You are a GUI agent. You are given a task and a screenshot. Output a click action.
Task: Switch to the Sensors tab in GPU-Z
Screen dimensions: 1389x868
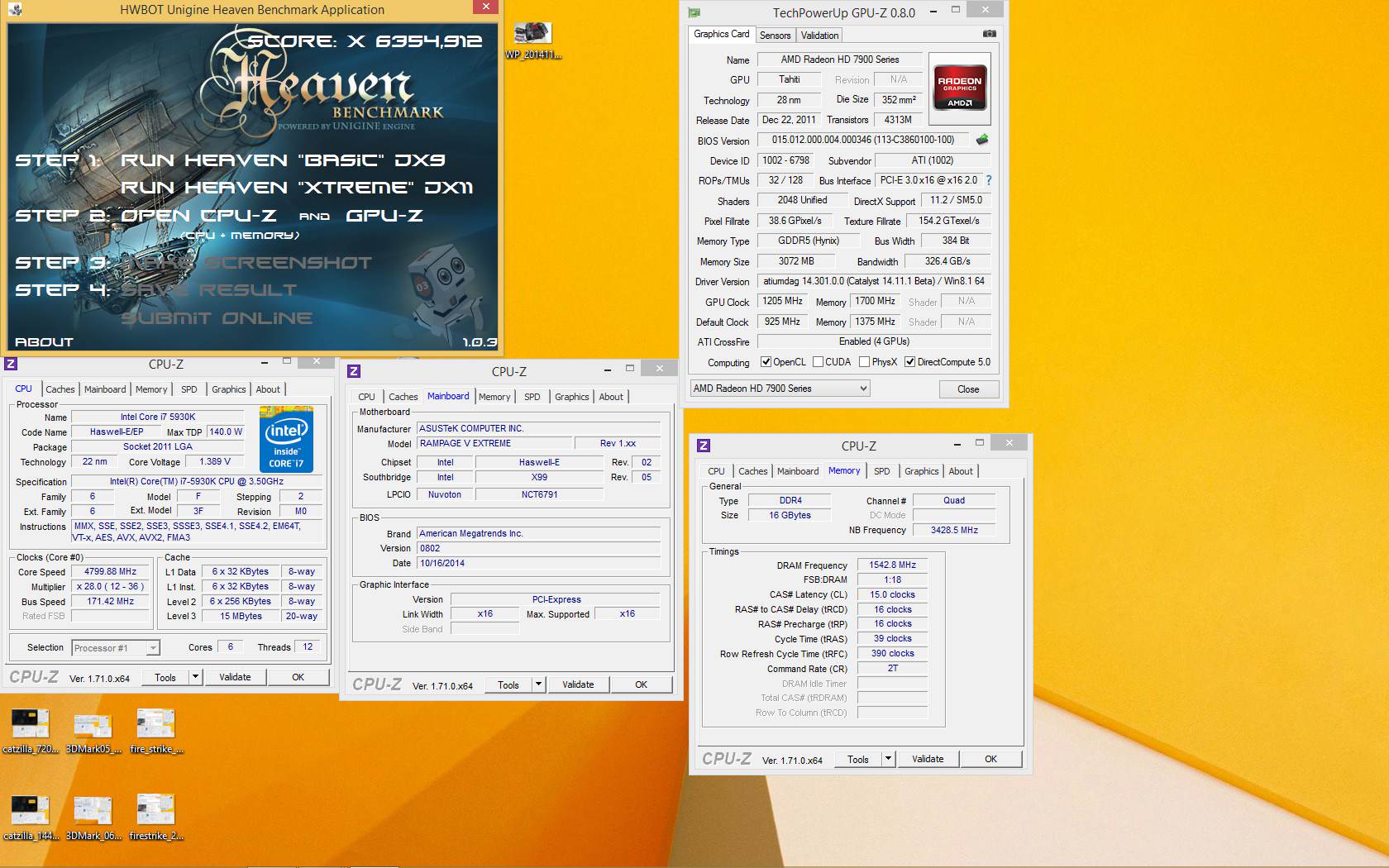775,36
